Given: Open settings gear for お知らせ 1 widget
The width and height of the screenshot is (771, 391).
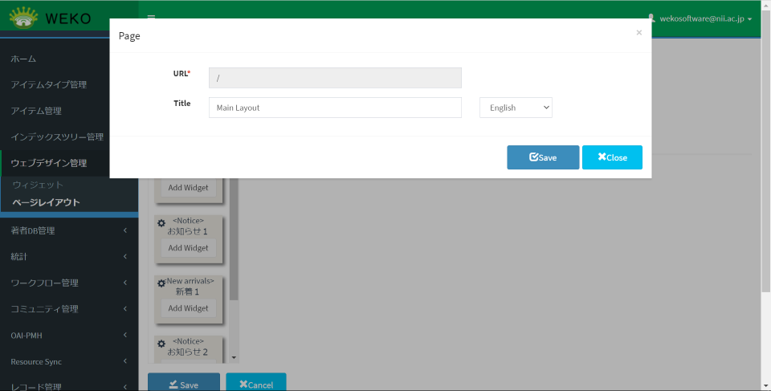Looking at the screenshot, I should 161,223.
